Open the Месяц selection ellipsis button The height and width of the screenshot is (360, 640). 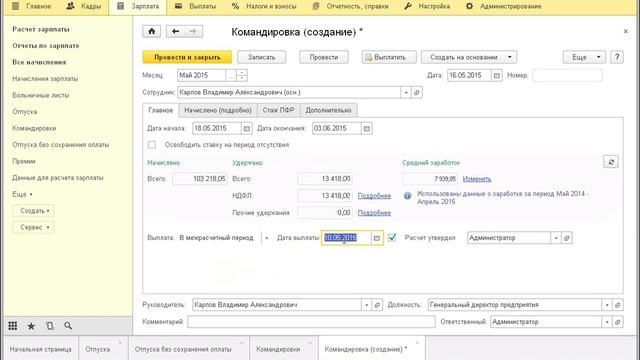coord(231,76)
